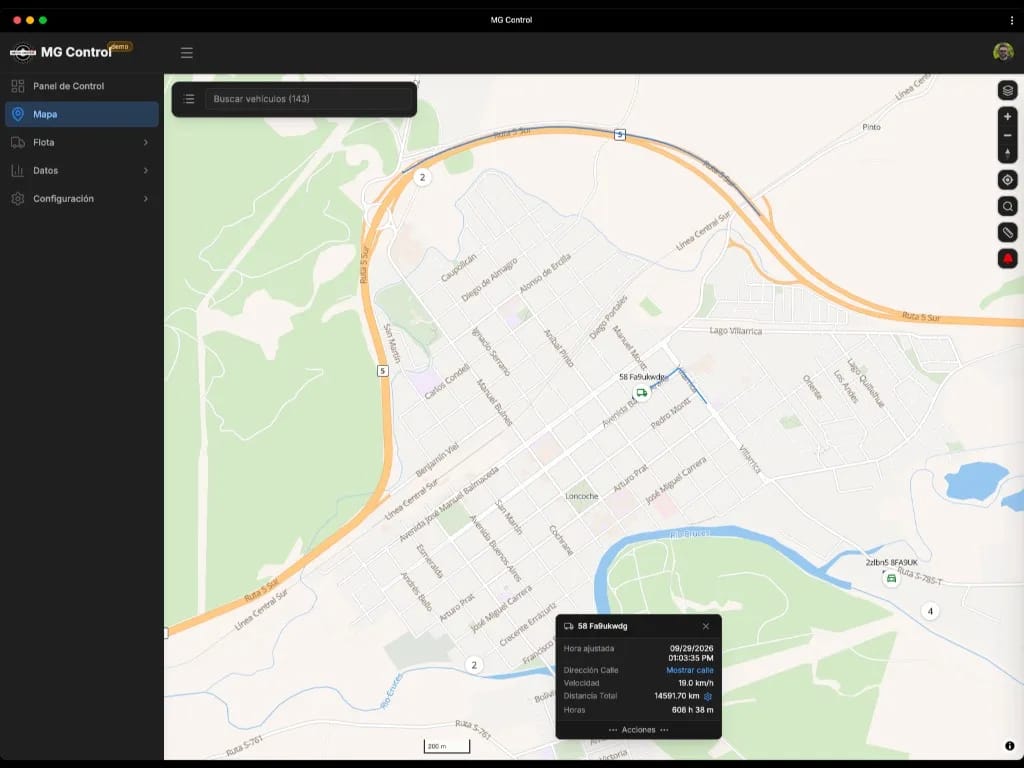Click the Datos chart icon in the sidebar

pyautogui.click(x=18, y=170)
